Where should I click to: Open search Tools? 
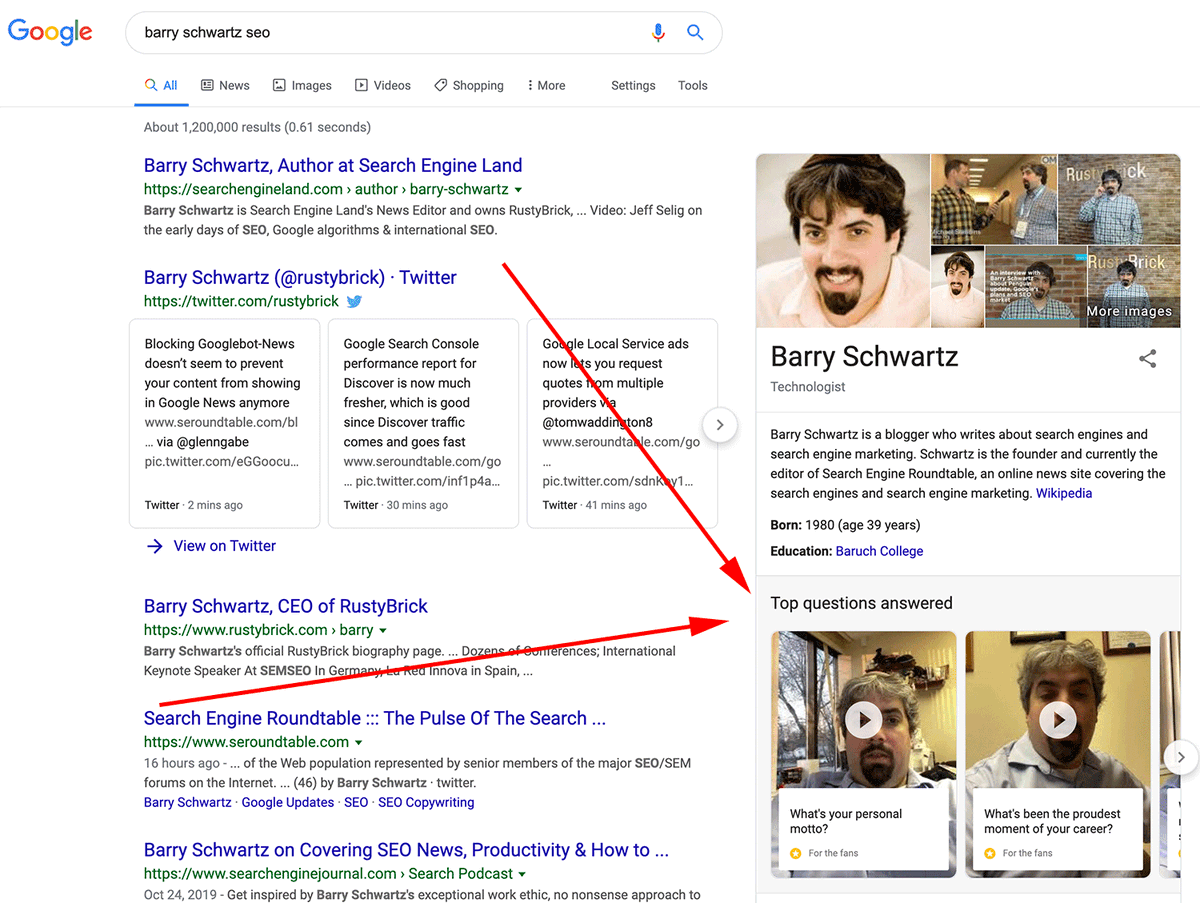pos(693,85)
